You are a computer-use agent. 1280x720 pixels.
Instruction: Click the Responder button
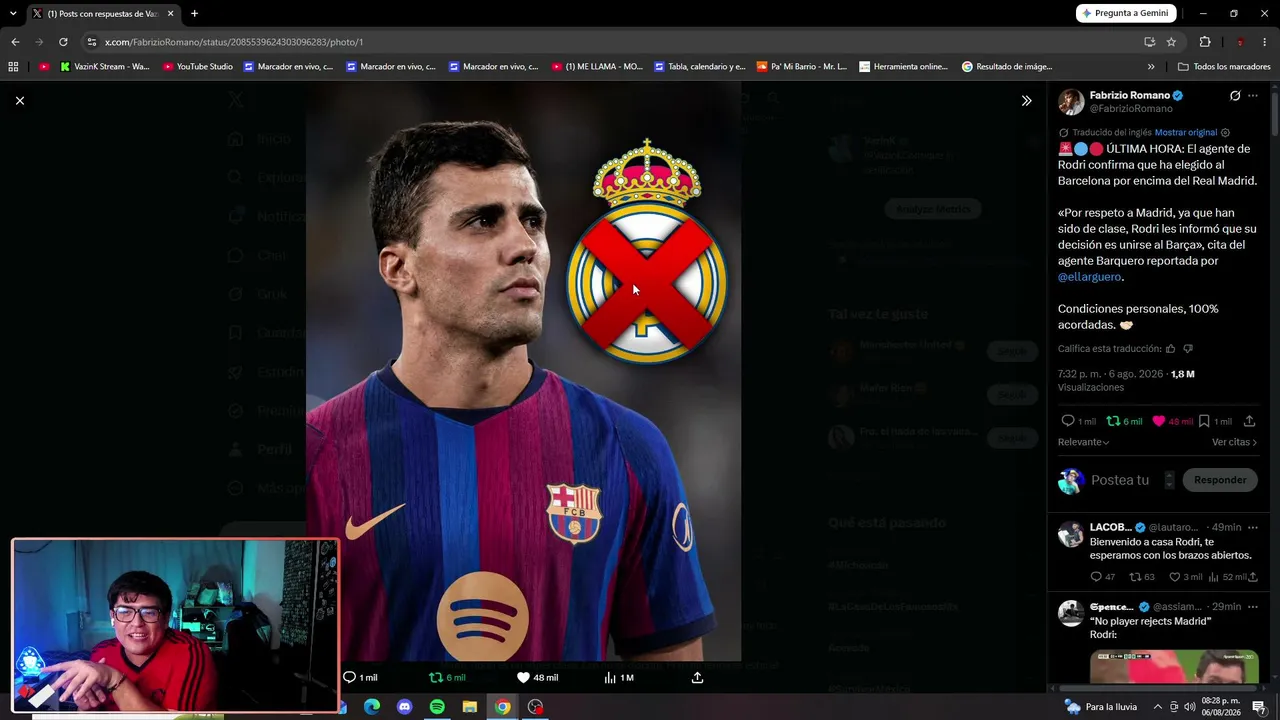1220,480
